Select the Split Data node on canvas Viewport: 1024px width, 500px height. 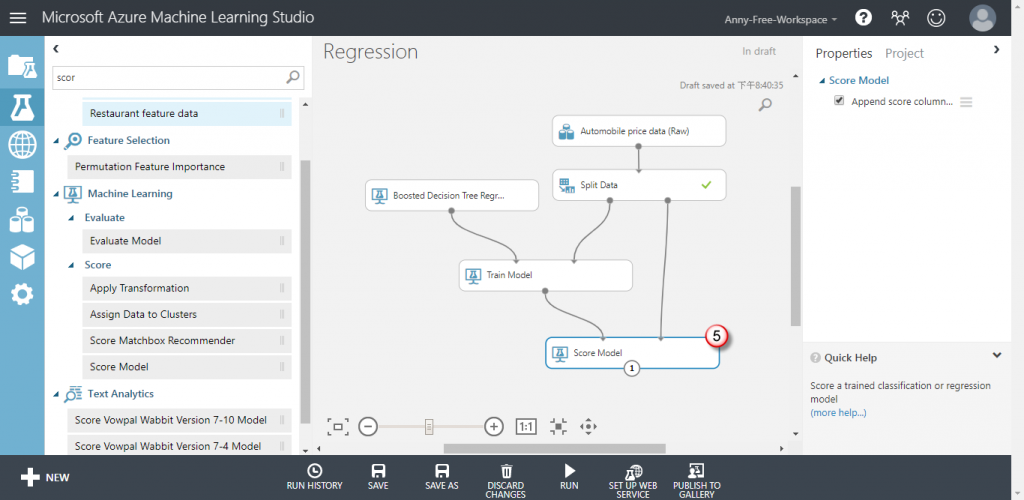(639, 185)
